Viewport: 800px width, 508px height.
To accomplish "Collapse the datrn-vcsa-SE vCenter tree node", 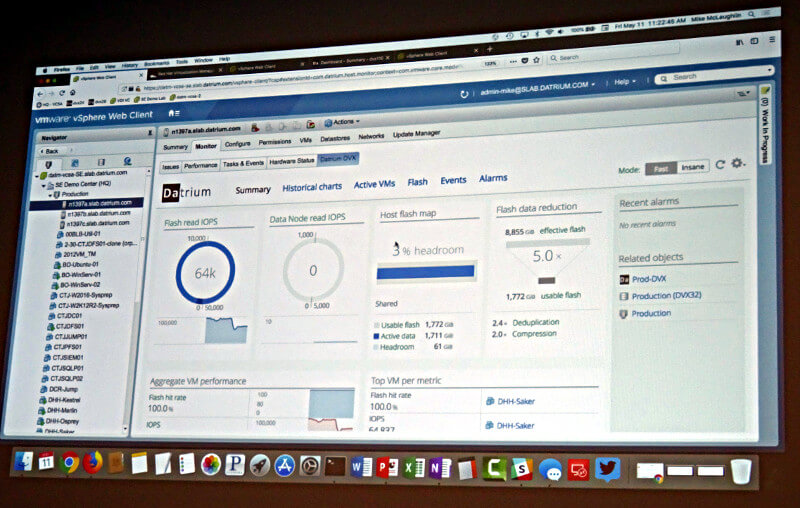I will pos(37,176).
